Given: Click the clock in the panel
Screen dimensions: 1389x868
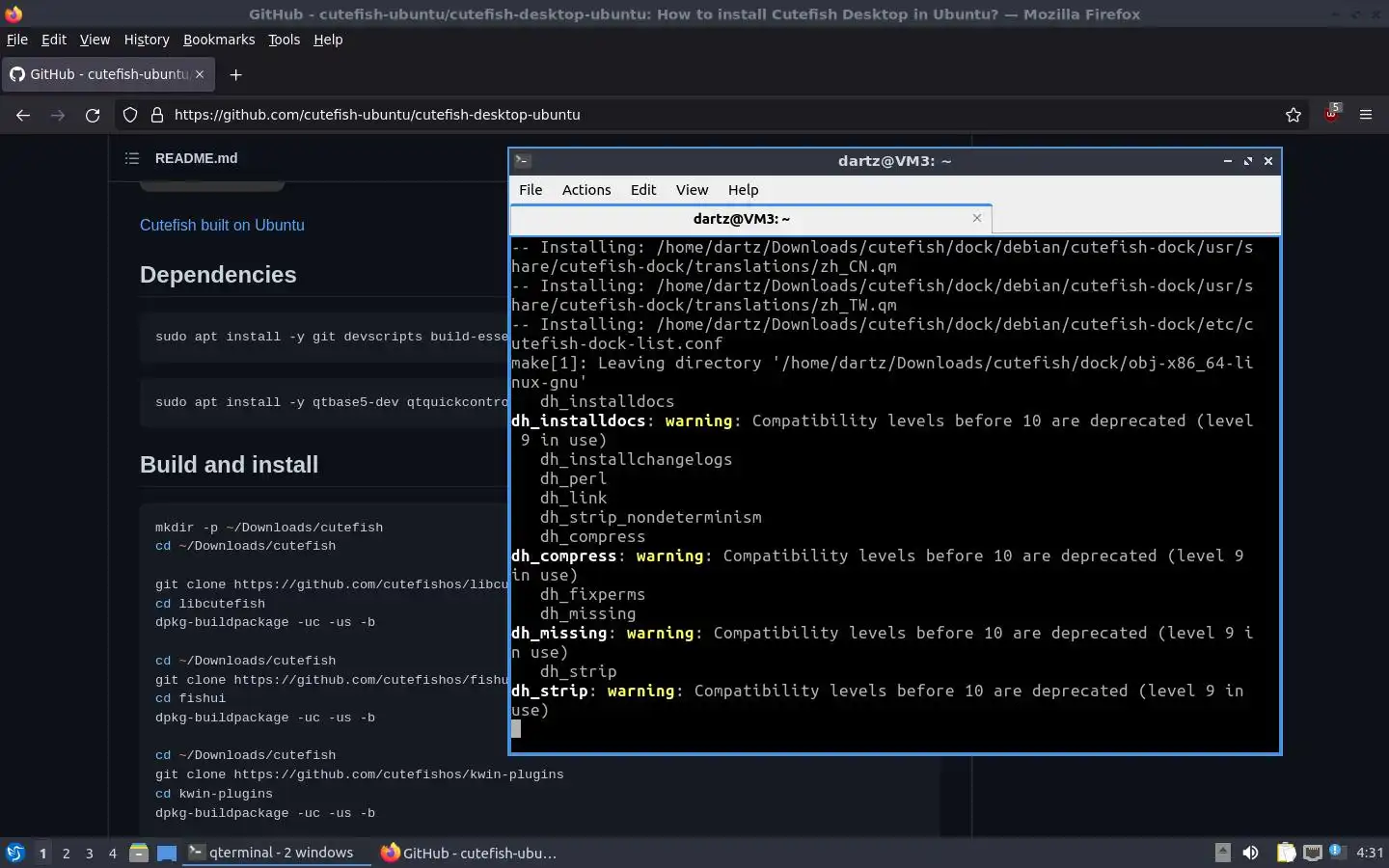Looking at the screenshot, I should tap(1369, 853).
